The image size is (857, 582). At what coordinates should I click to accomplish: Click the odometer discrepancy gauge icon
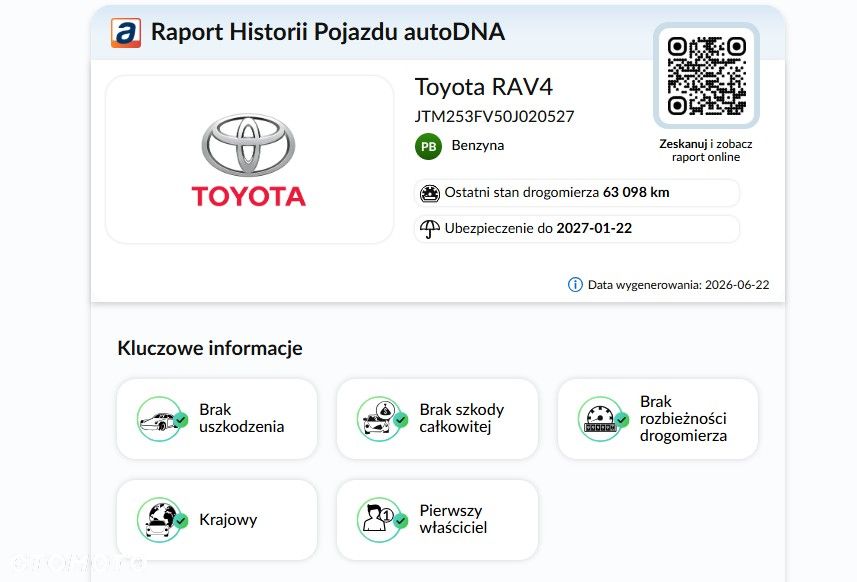602,419
